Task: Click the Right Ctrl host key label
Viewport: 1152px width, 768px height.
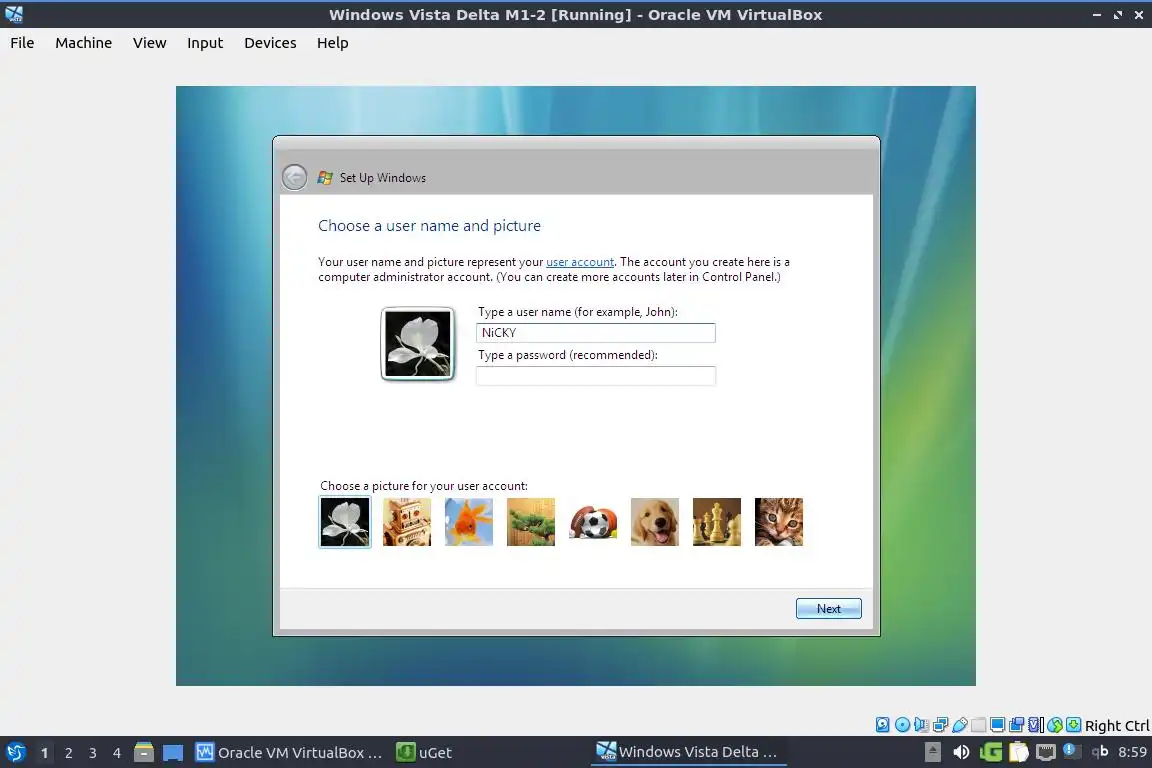Action: (1117, 725)
